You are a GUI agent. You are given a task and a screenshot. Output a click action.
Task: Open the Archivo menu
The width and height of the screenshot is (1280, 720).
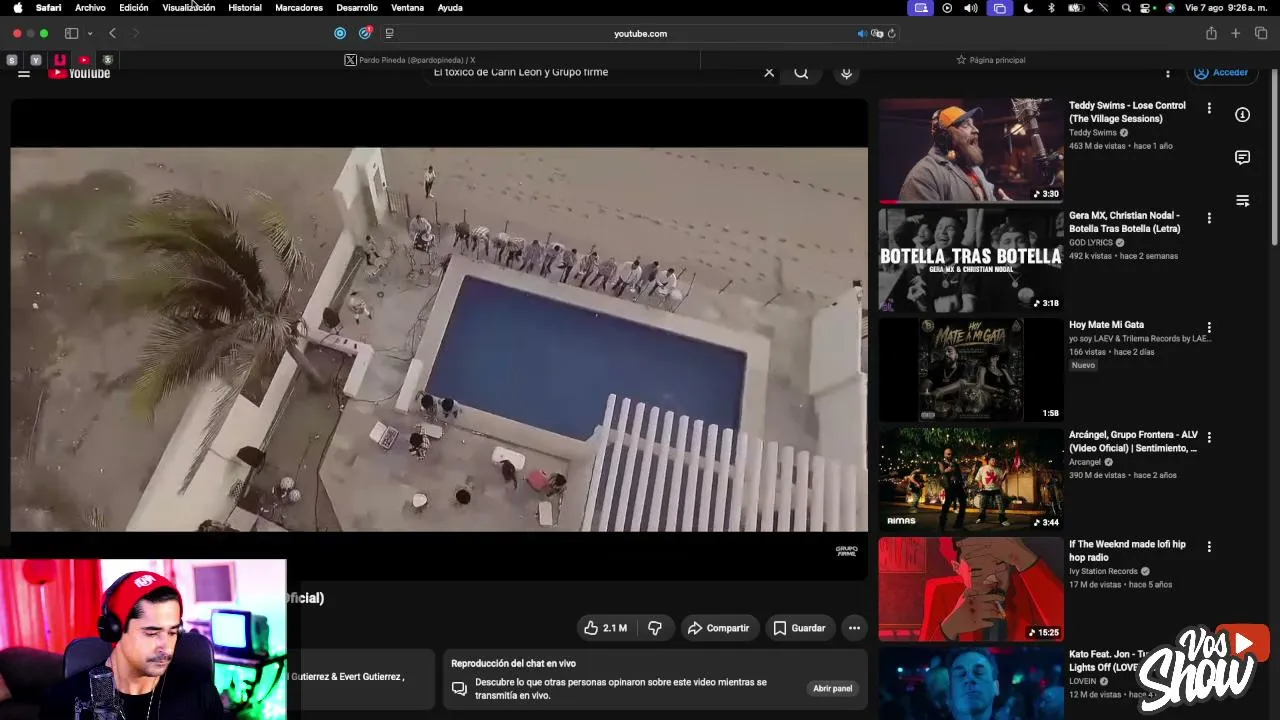point(90,8)
